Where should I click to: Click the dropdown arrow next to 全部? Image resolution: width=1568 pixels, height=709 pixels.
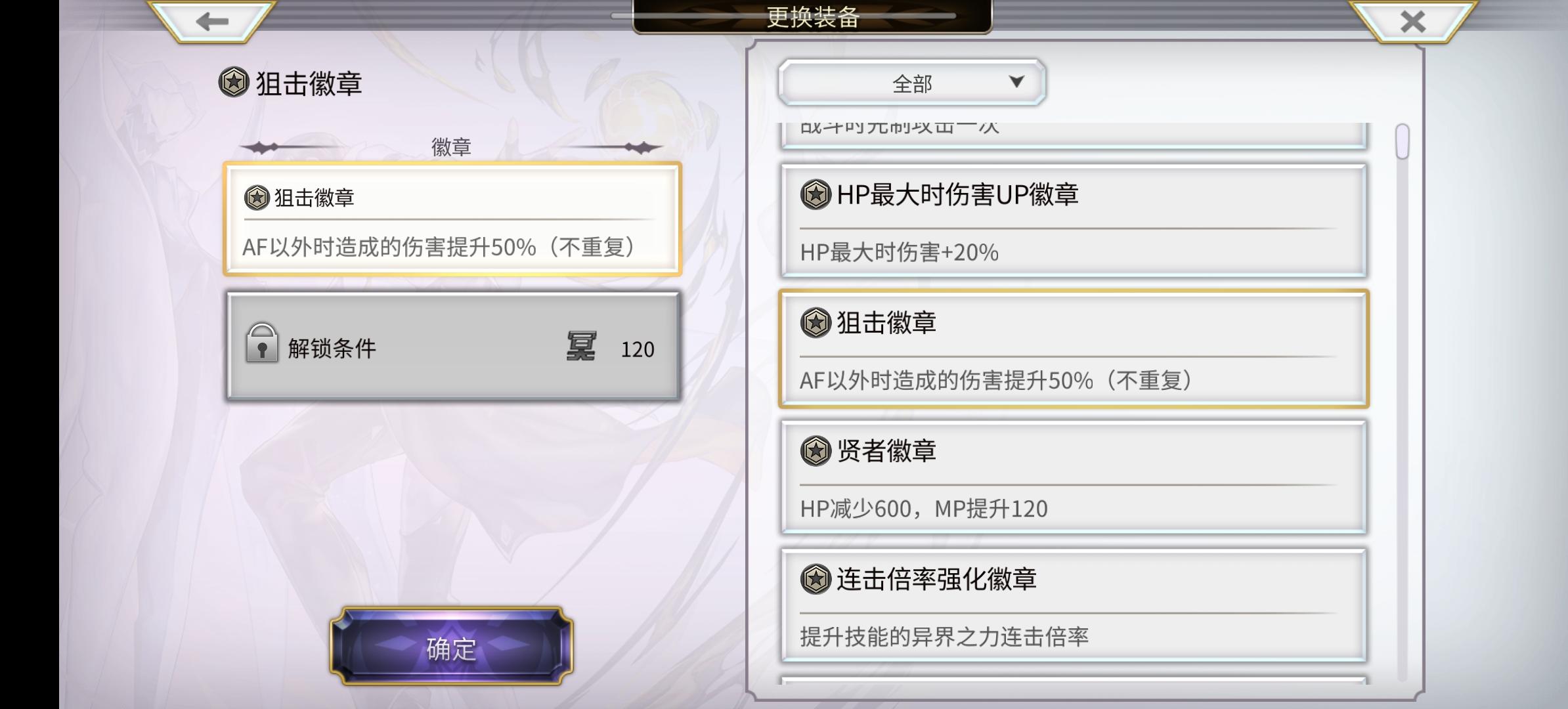pyautogui.click(x=1016, y=82)
